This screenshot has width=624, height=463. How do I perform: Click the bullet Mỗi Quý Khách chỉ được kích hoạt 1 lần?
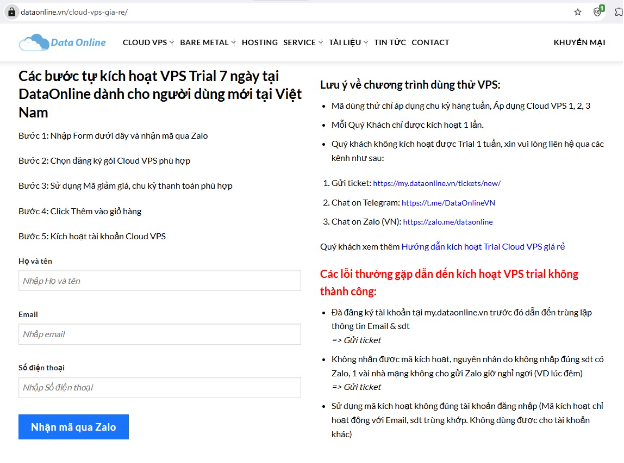407,125
